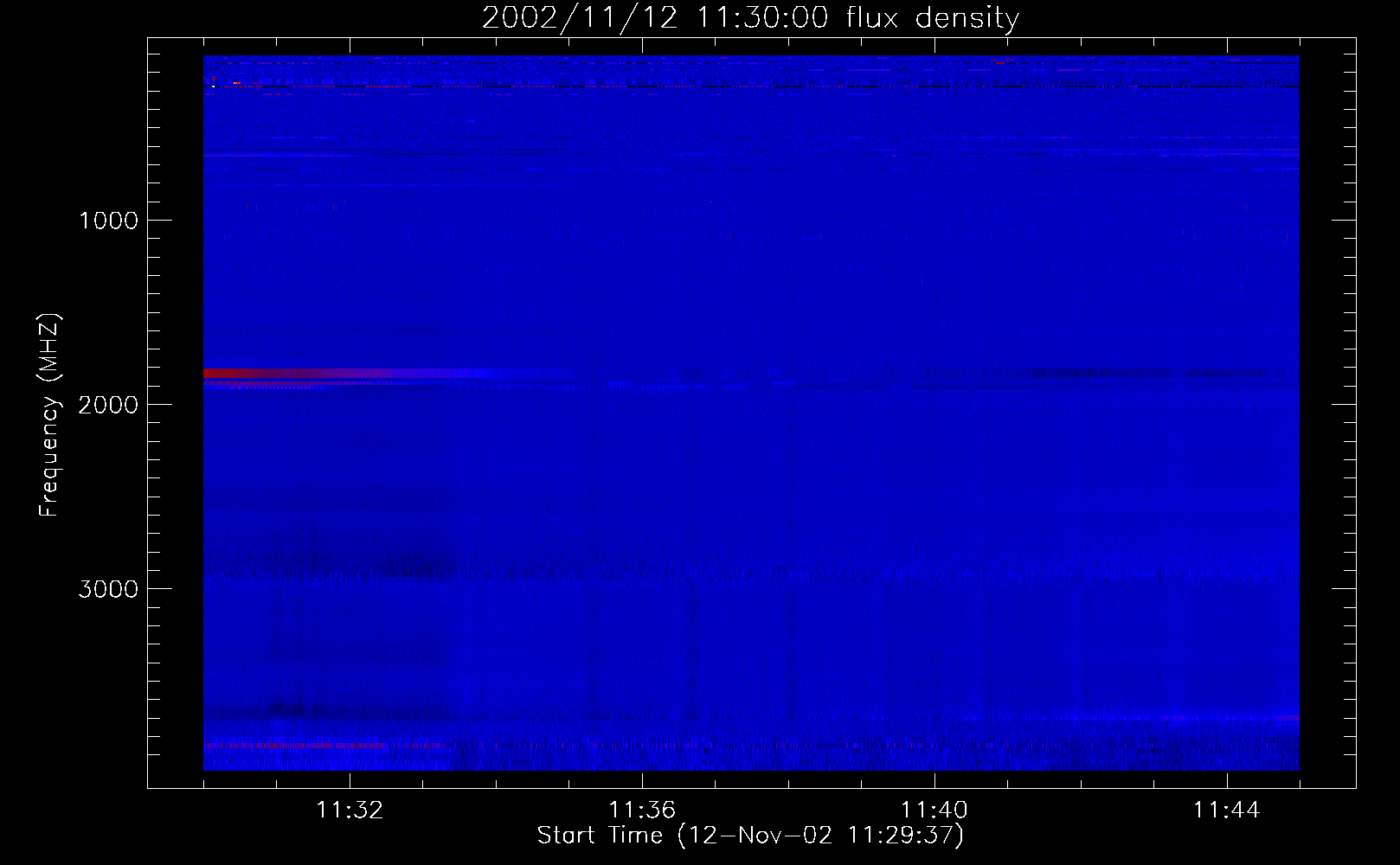Click the 11:40 time tick label

tap(934, 811)
